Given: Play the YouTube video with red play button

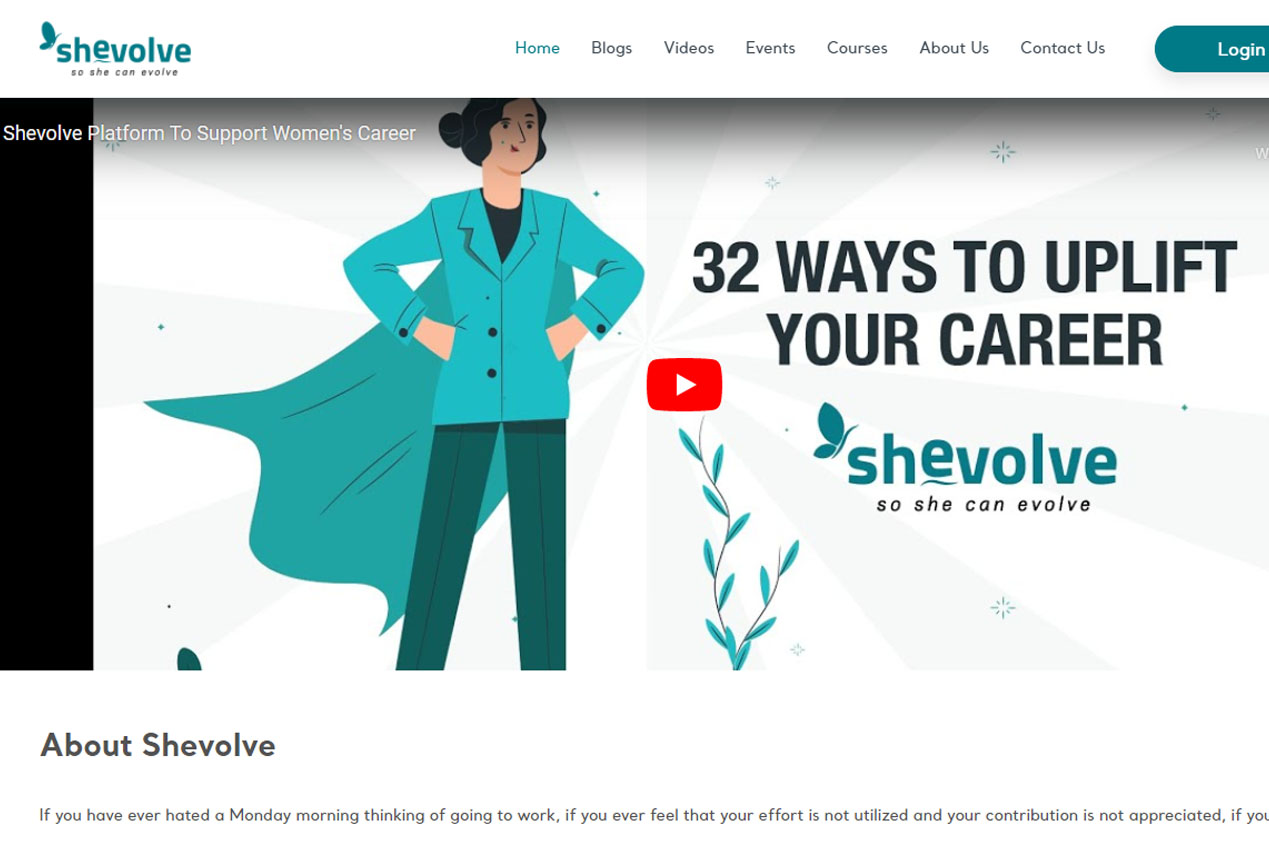Looking at the screenshot, I should (684, 385).
